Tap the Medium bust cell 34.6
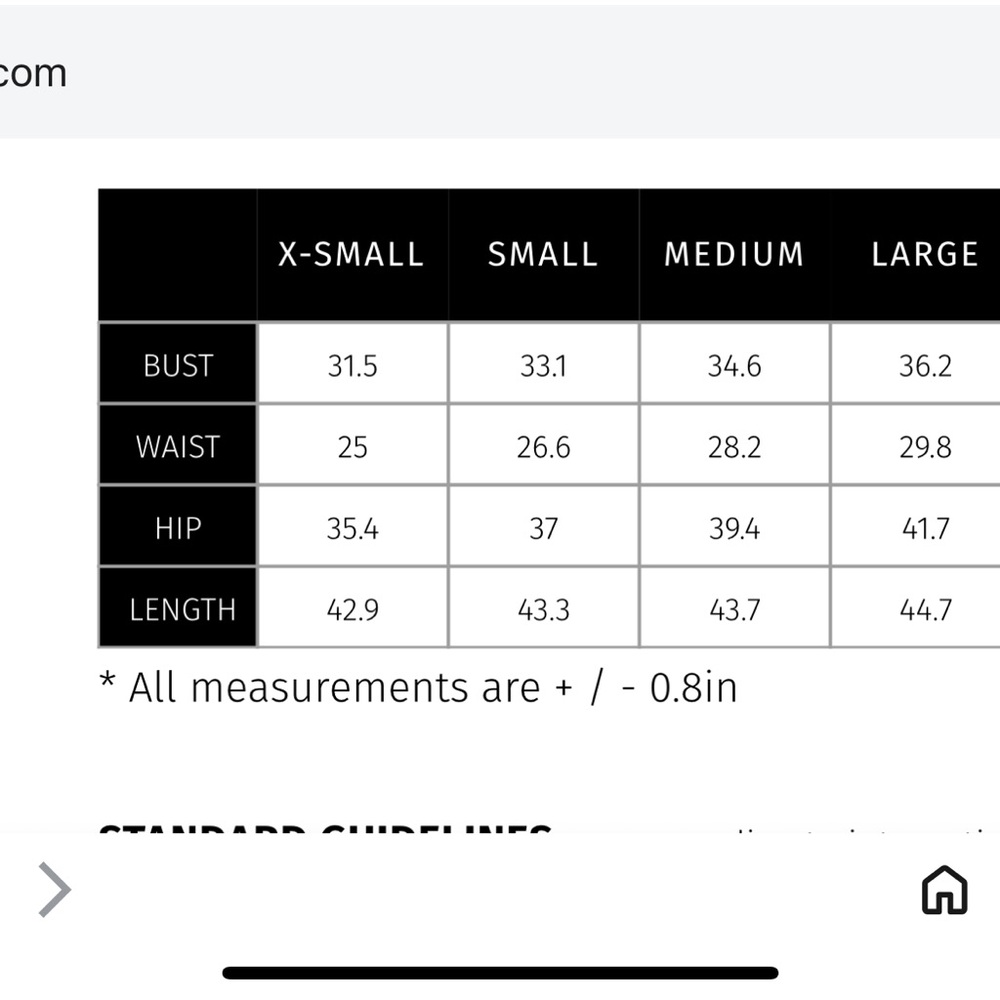Viewport: 1000px width, 1000px height. point(734,366)
